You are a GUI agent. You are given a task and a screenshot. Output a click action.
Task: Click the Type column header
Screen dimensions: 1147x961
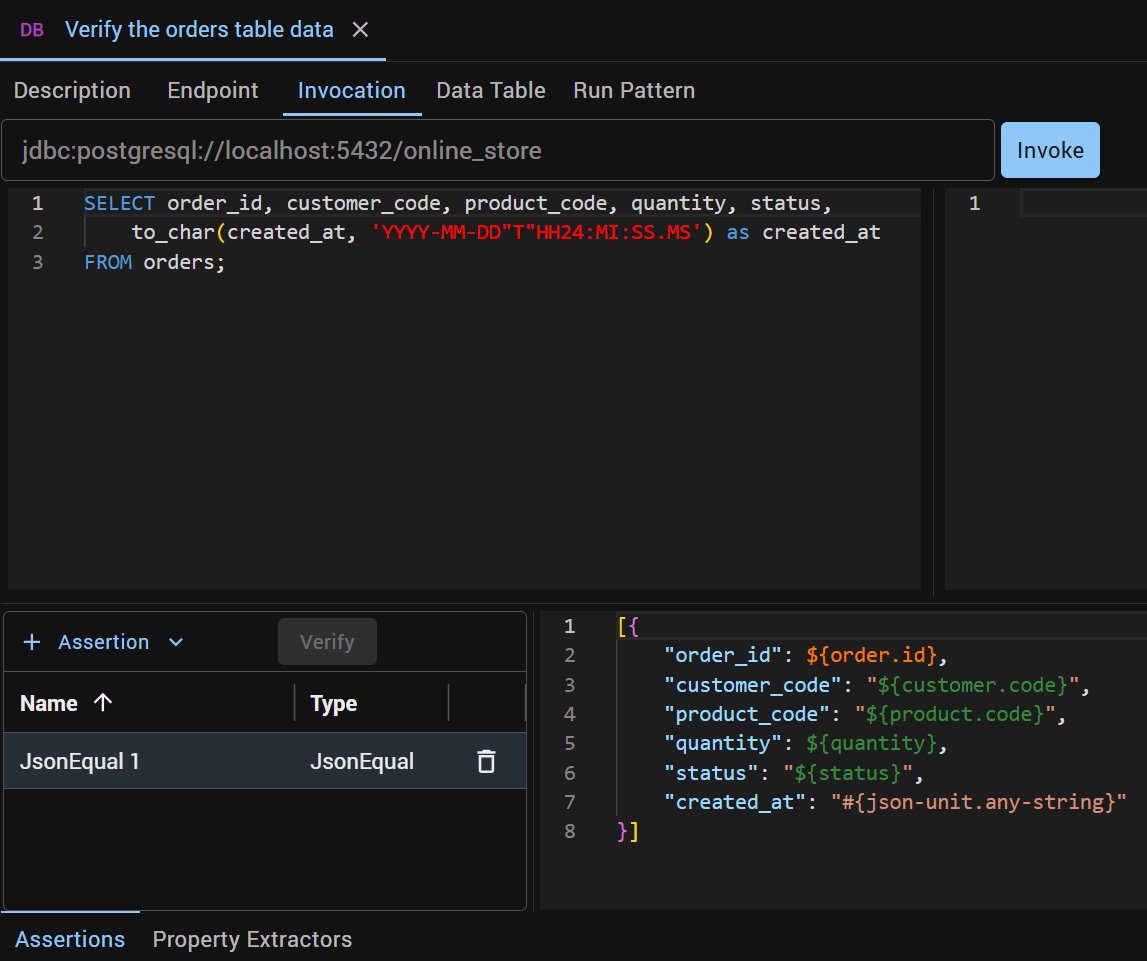coord(334,703)
